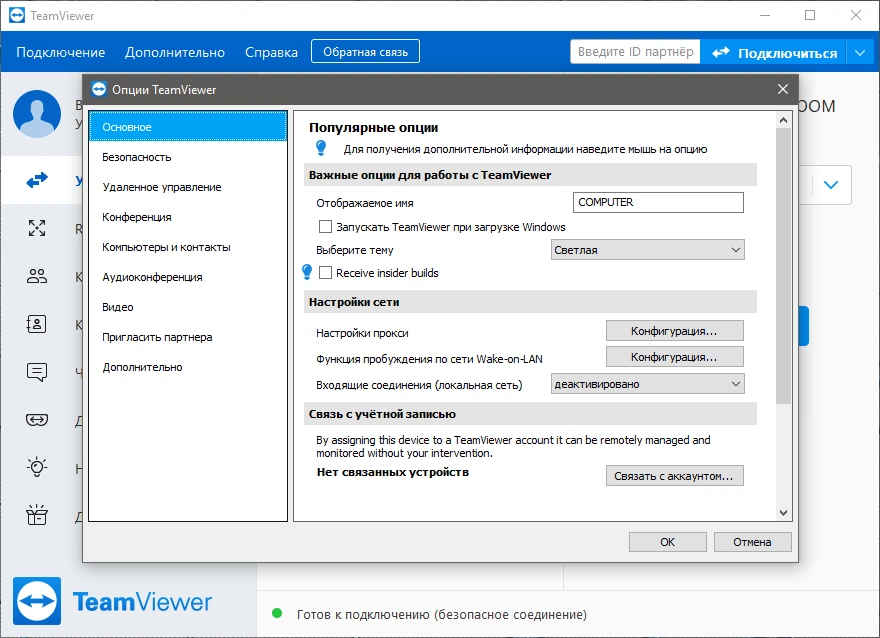Click the options scrollbar up arrow

click(x=783, y=120)
